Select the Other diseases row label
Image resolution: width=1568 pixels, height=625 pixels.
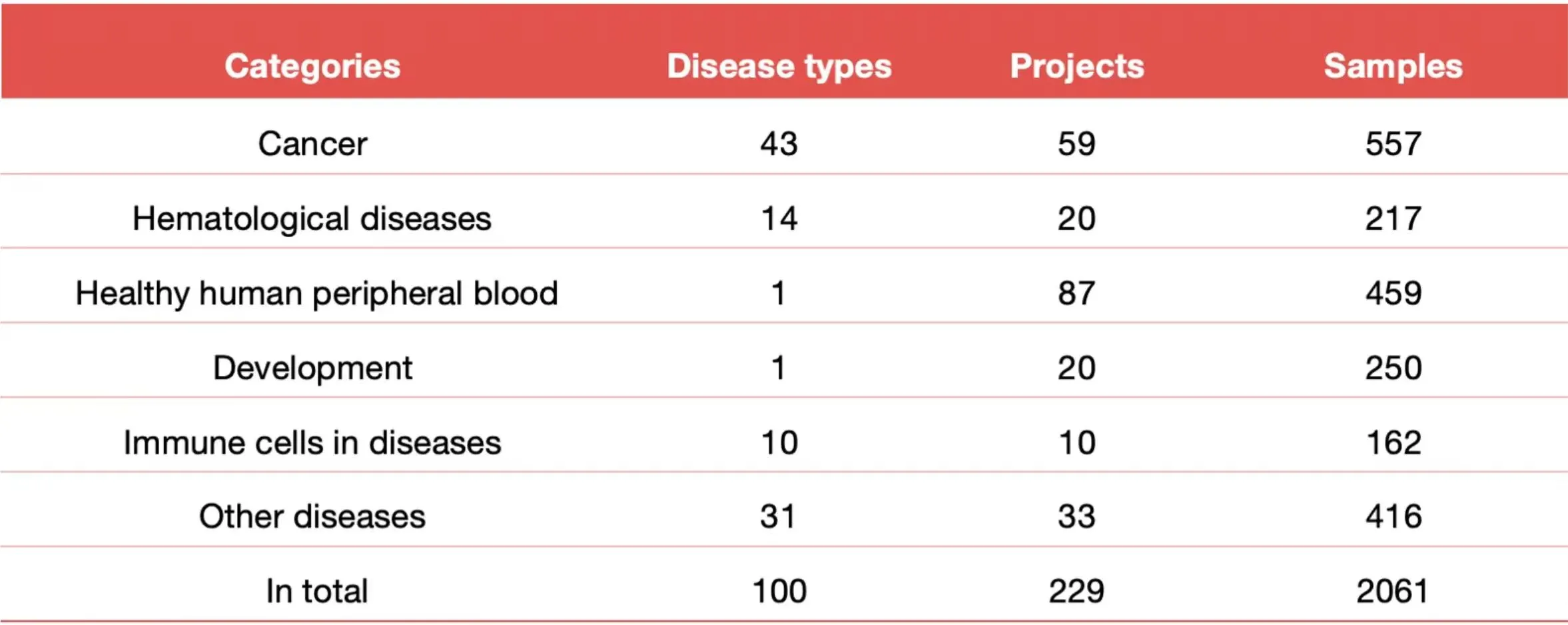point(312,516)
